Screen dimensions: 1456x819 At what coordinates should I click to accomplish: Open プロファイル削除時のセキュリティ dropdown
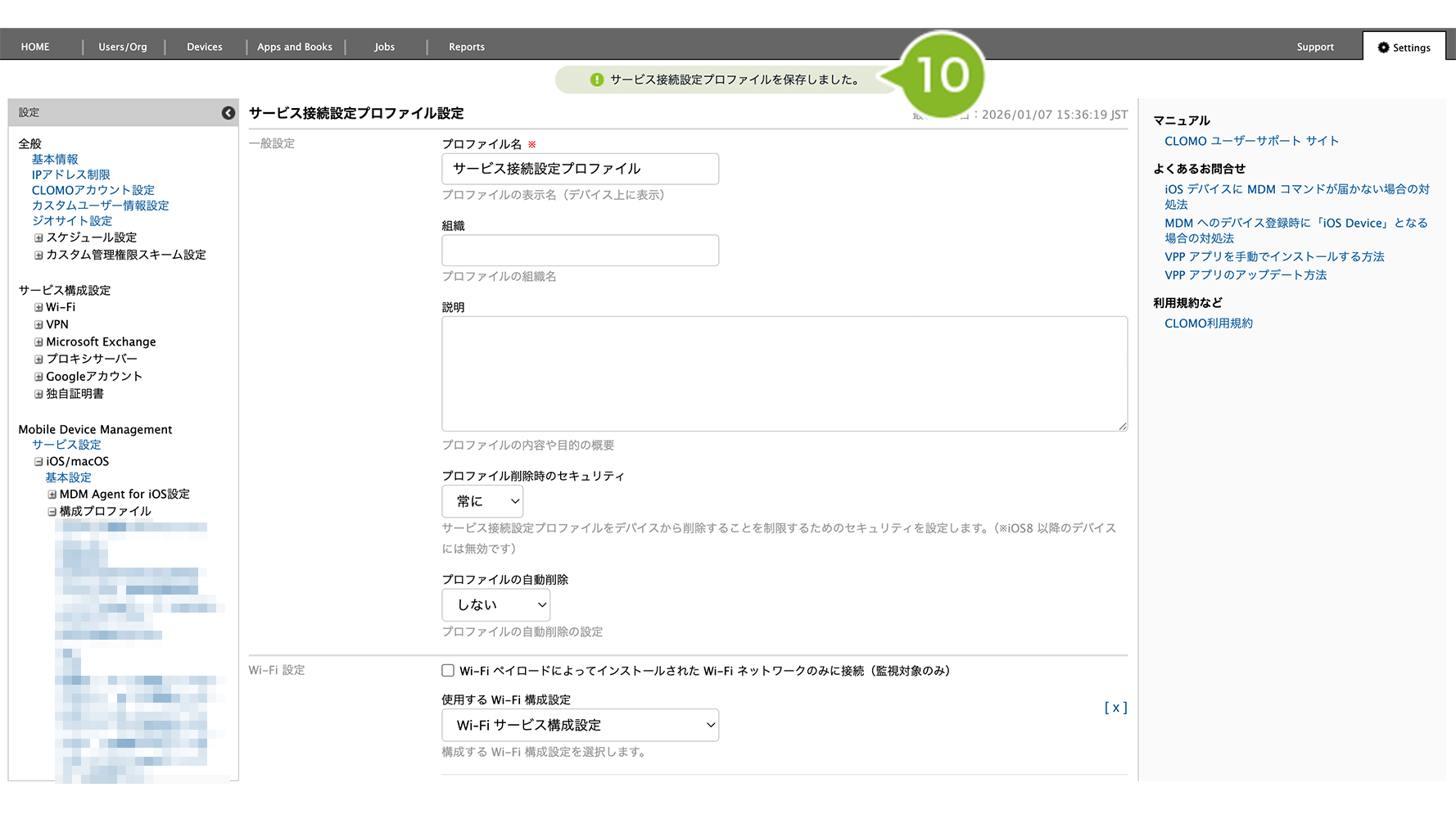482,501
